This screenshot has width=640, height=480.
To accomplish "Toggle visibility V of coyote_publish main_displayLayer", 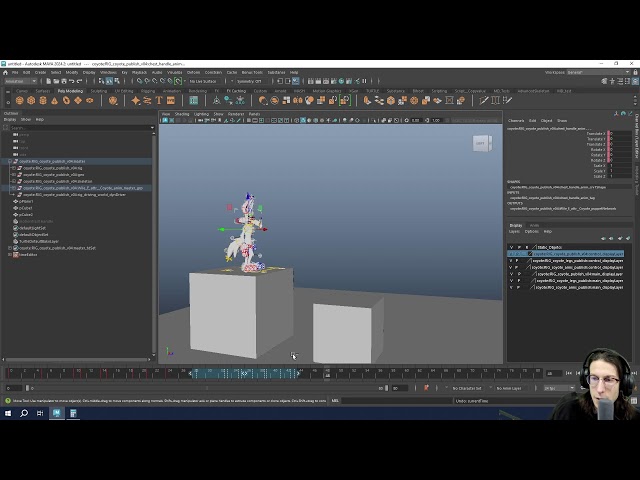I will [511, 274].
